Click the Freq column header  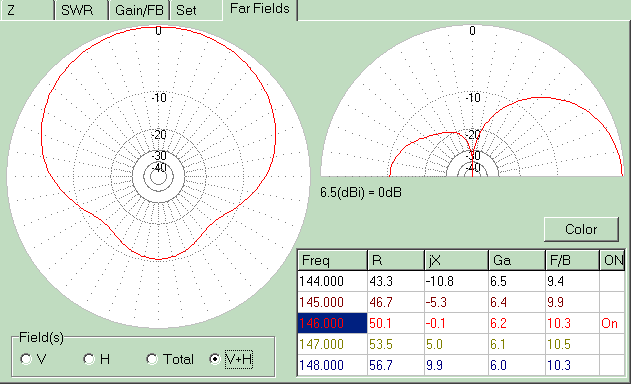pyautogui.click(x=332, y=260)
